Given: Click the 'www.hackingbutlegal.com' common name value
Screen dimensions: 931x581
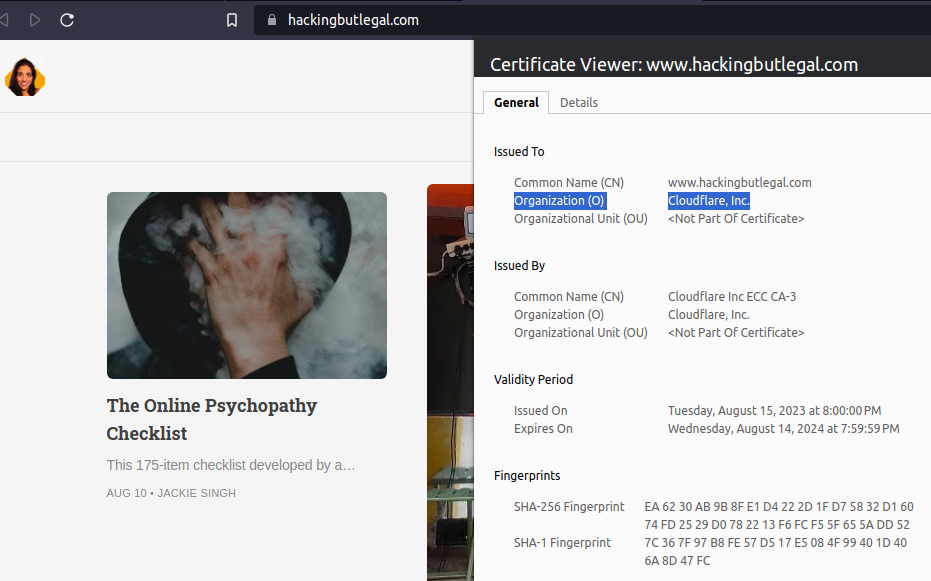Looking at the screenshot, I should point(739,183).
